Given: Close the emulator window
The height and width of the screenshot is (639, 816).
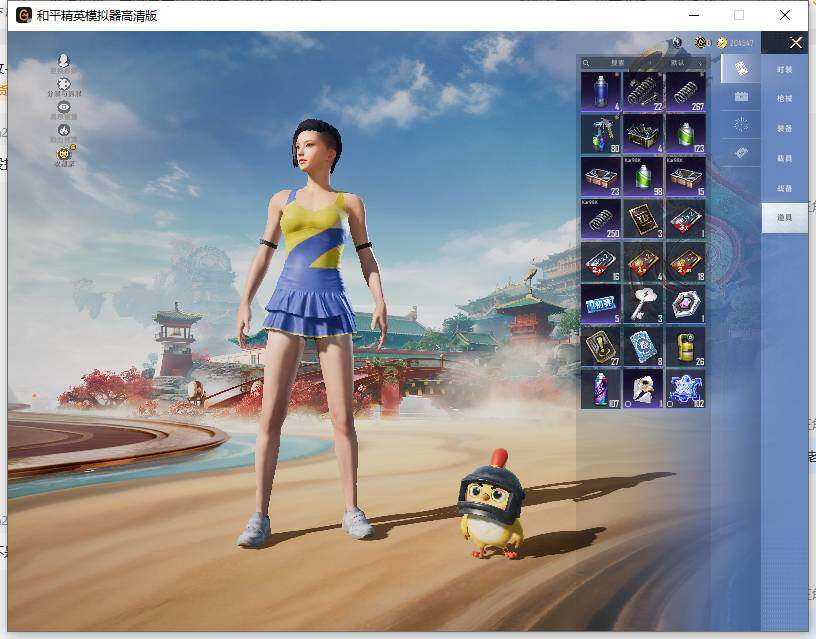Looking at the screenshot, I should (x=785, y=15).
